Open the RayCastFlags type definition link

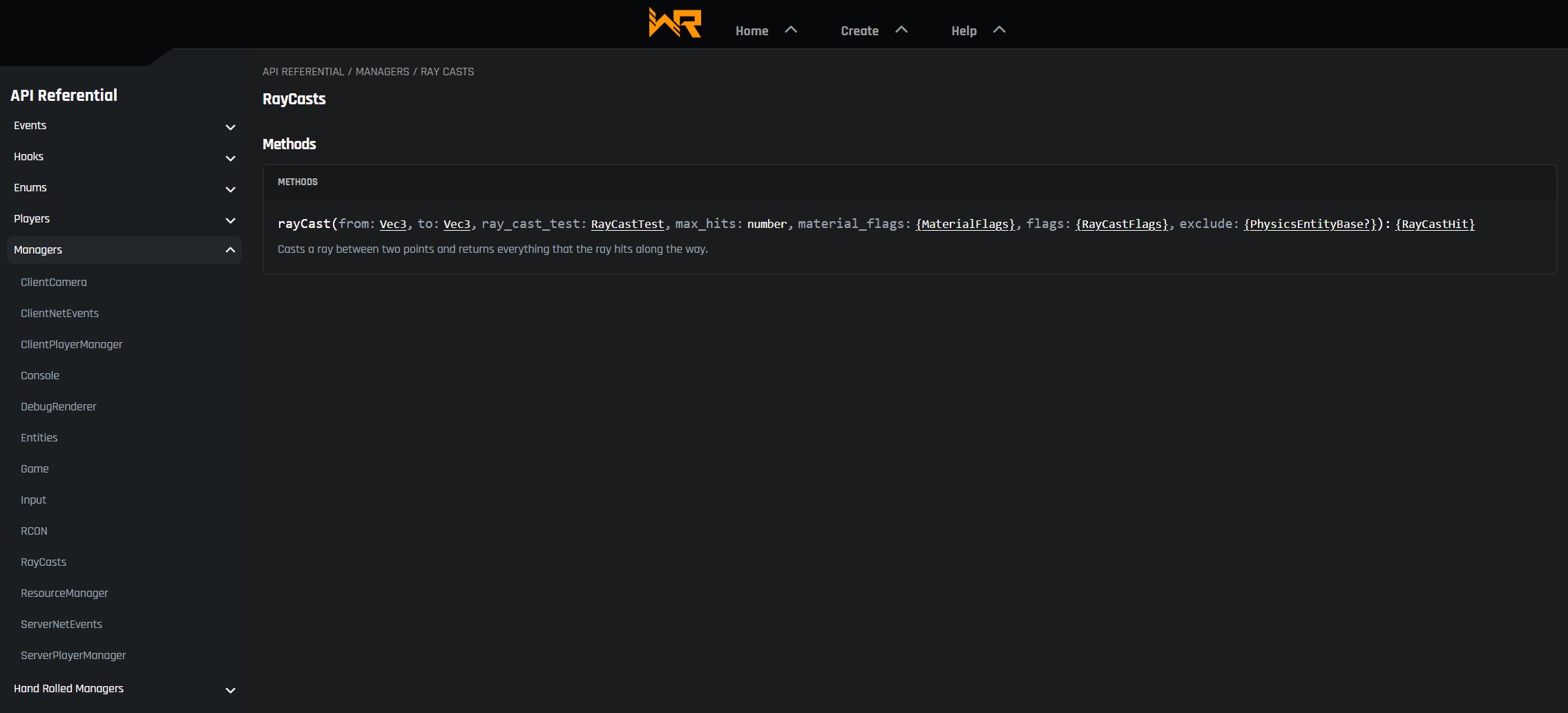click(1122, 225)
